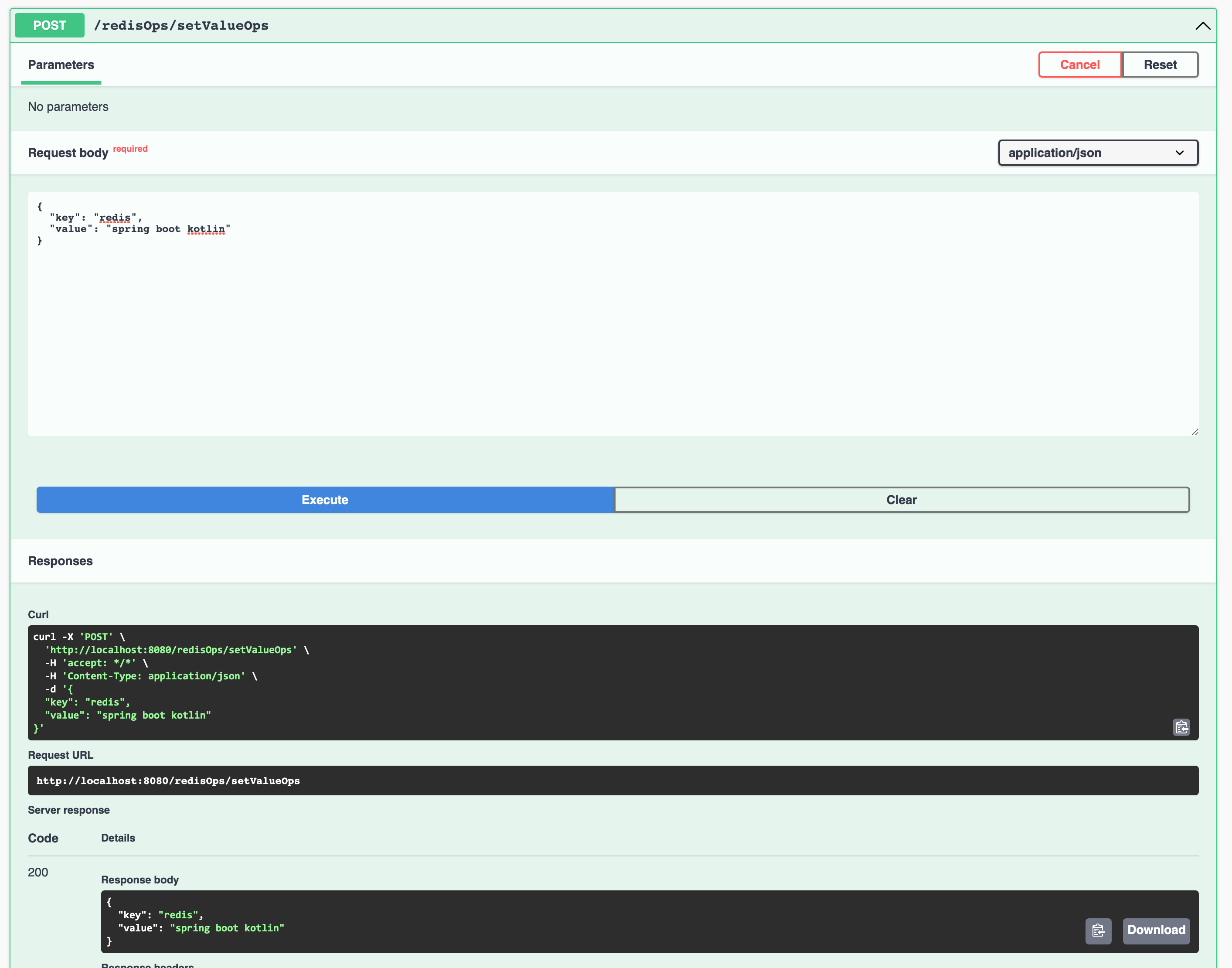Cancel the try-it-out mode

tap(1079, 64)
